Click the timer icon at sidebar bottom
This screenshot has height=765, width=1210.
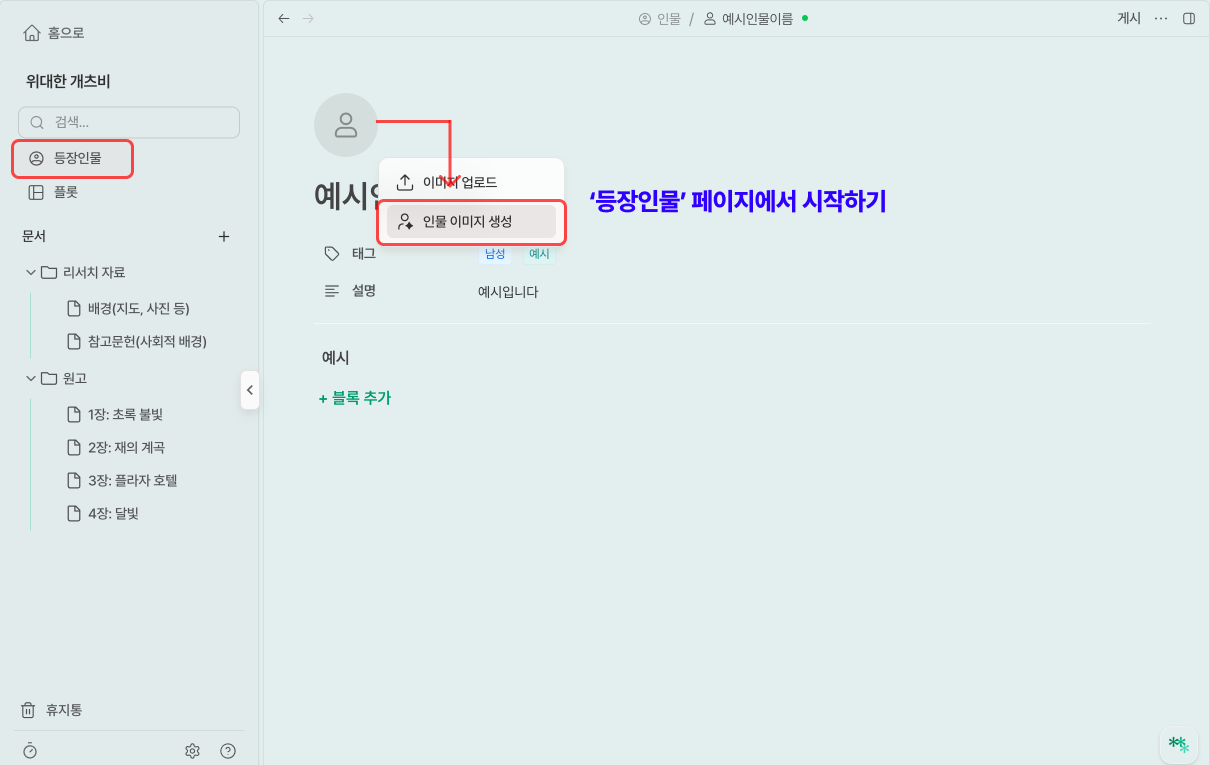[x=30, y=750]
